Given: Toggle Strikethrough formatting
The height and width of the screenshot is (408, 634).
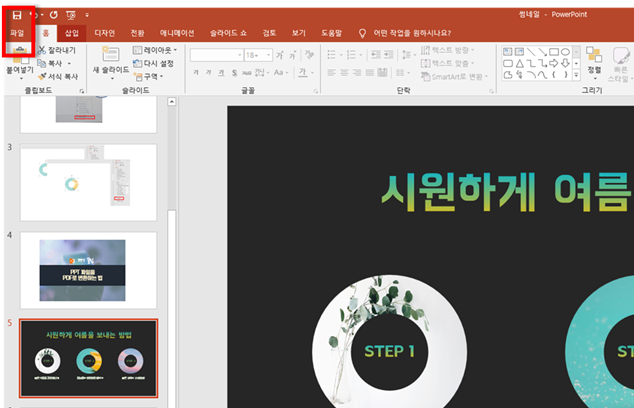Looking at the screenshot, I should pos(247,73).
